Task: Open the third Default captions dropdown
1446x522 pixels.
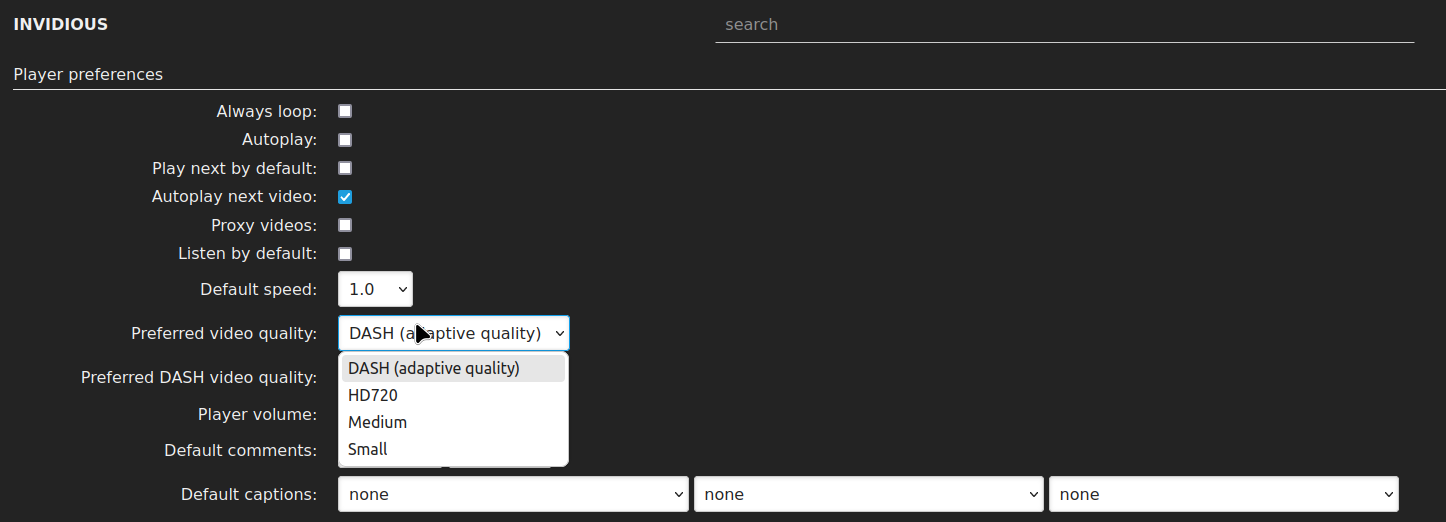Action: click(1224, 494)
